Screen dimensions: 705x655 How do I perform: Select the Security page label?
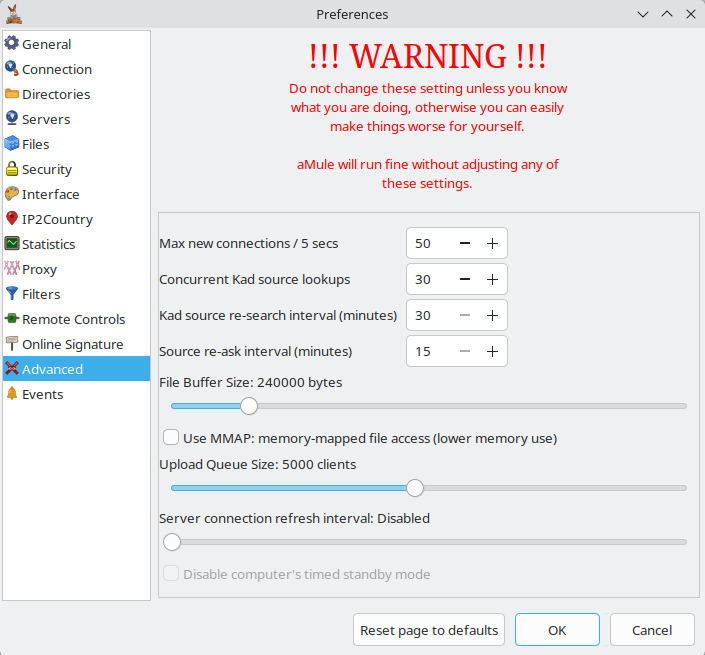[47, 169]
